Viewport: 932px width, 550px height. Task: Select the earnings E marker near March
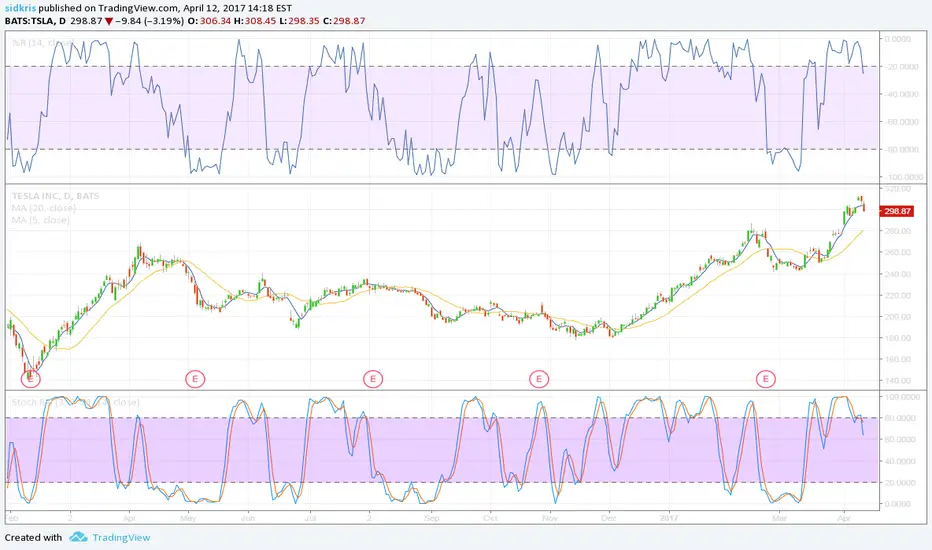(x=766, y=379)
